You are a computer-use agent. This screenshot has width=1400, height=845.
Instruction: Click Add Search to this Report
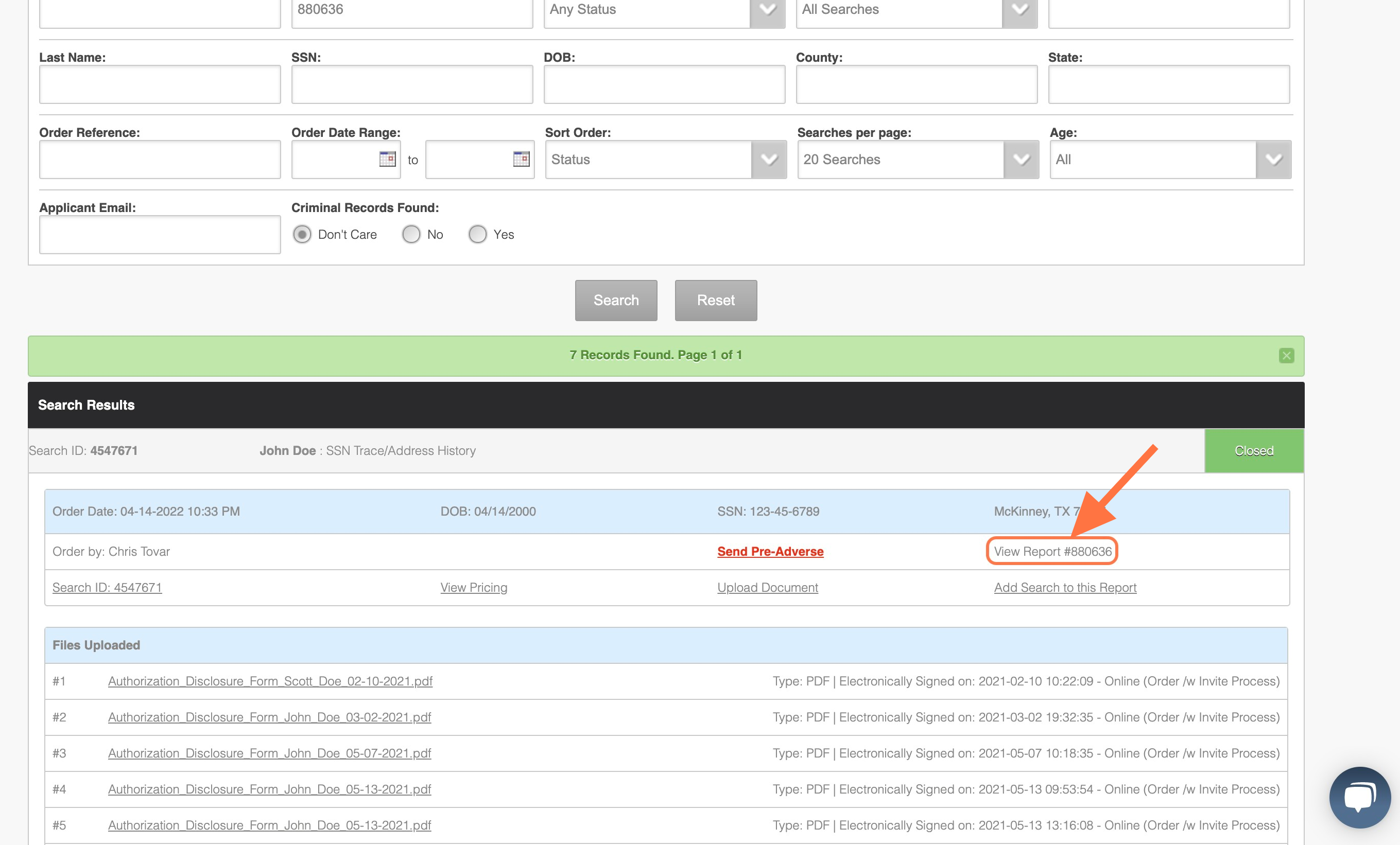click(1065, 588)
